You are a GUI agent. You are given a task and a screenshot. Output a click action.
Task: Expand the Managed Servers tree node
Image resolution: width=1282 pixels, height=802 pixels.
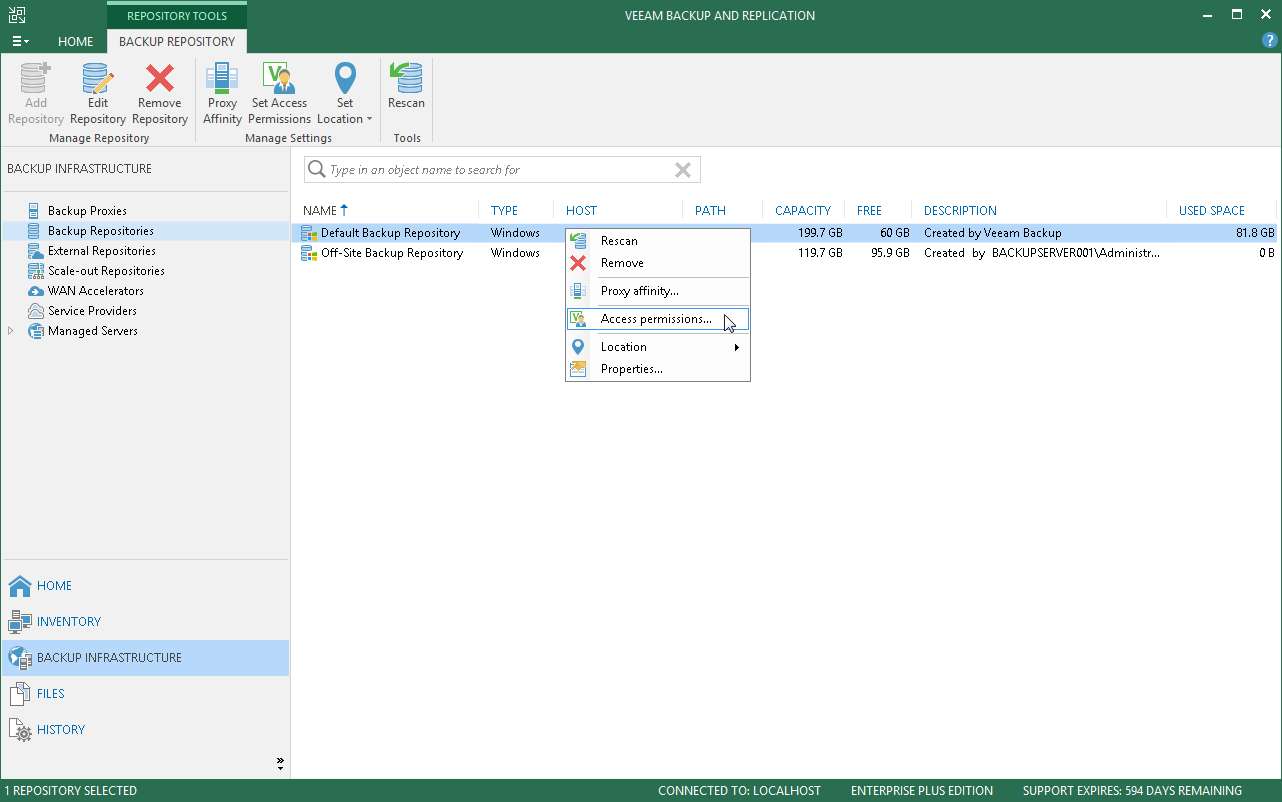[x=11, y=331]
